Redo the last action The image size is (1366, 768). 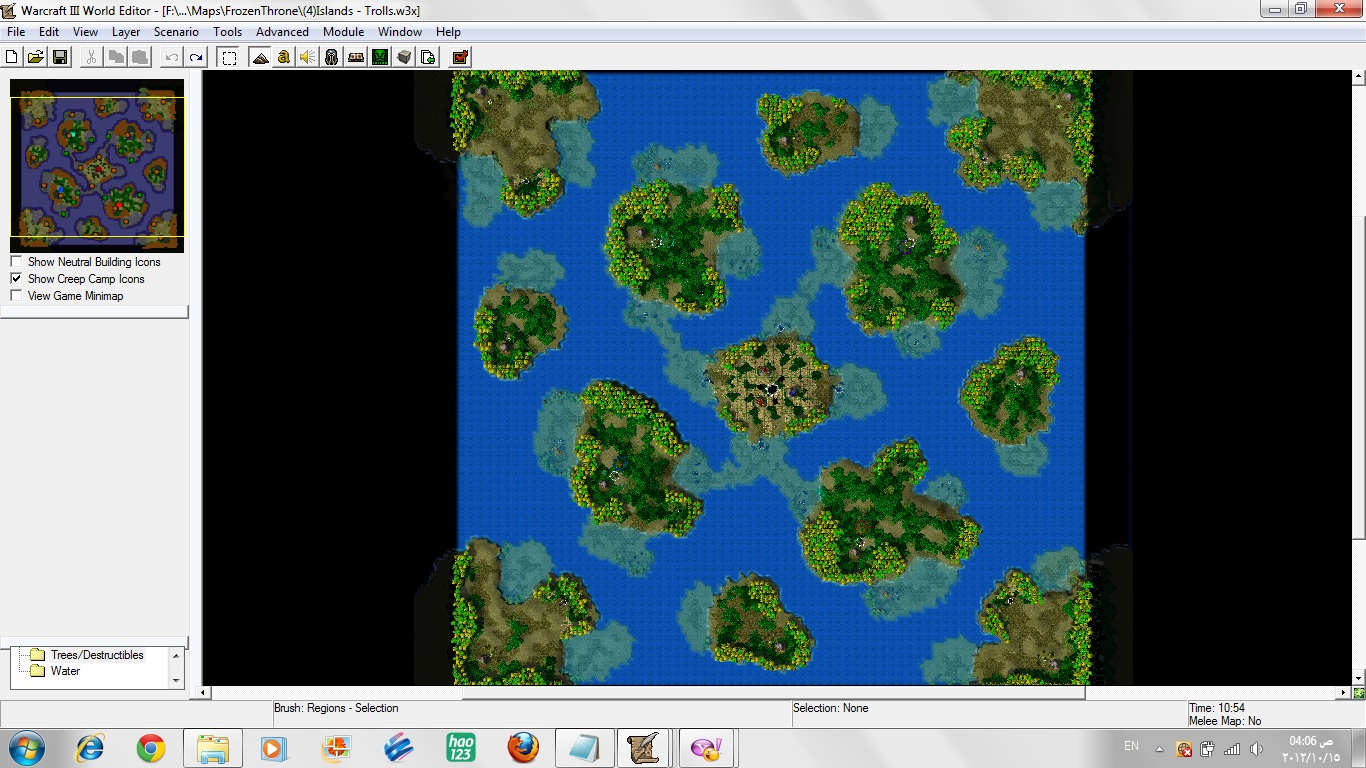pos(196,57)
